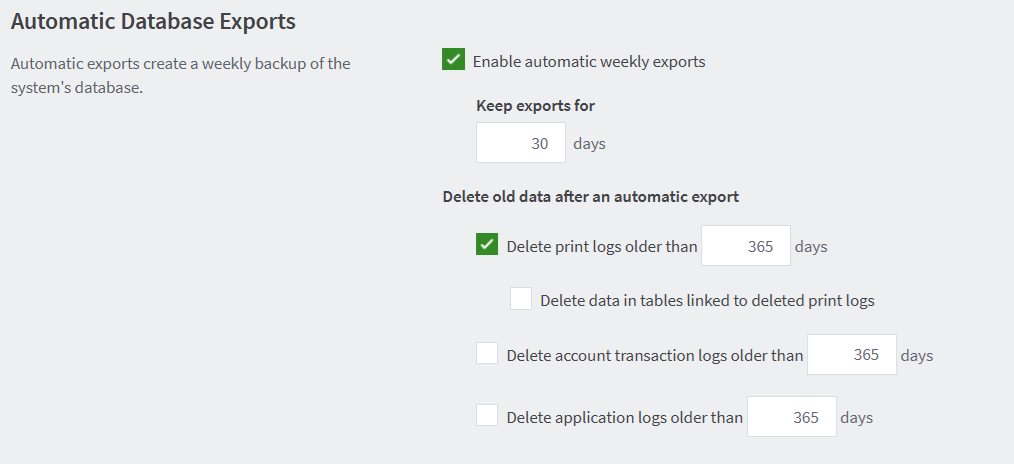Viewport: 1014px width, 464px height.
Task: Click 'Delete application logs older than' text
Action: 625,417
